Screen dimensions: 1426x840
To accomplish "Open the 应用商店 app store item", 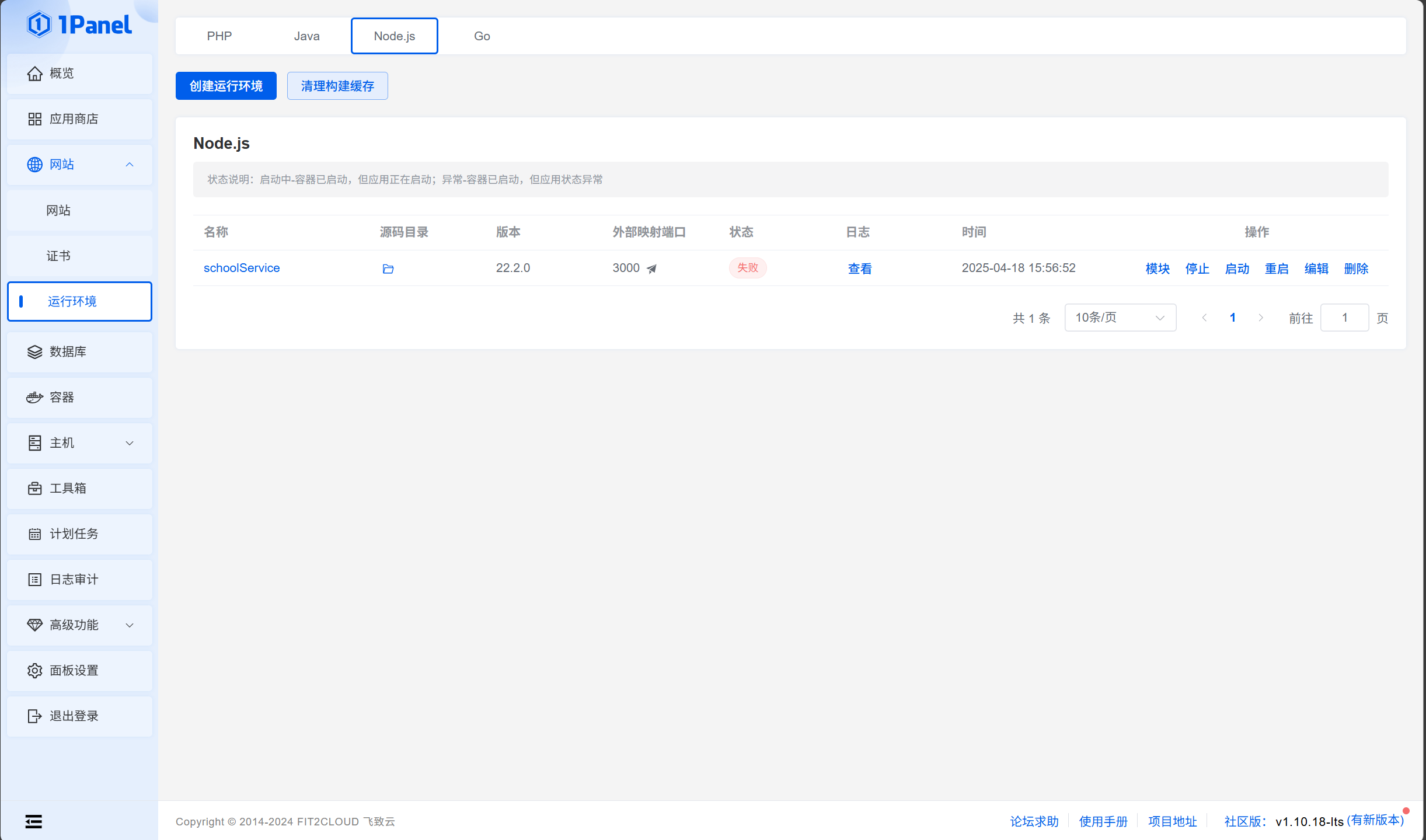I will pyautogui.click(x=79, y=119).
